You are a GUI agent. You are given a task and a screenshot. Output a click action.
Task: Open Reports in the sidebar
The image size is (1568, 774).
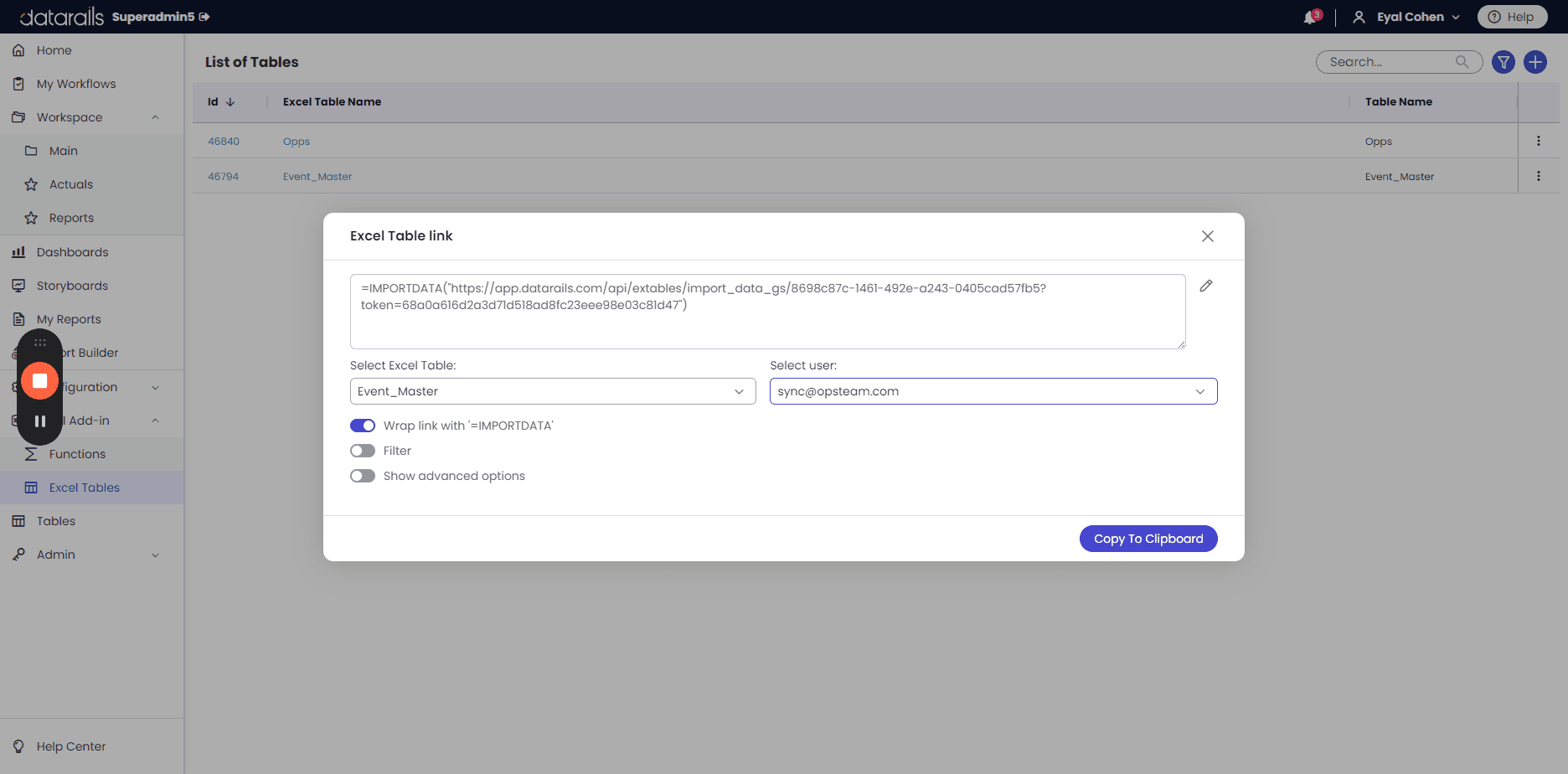tap(71, 218)
